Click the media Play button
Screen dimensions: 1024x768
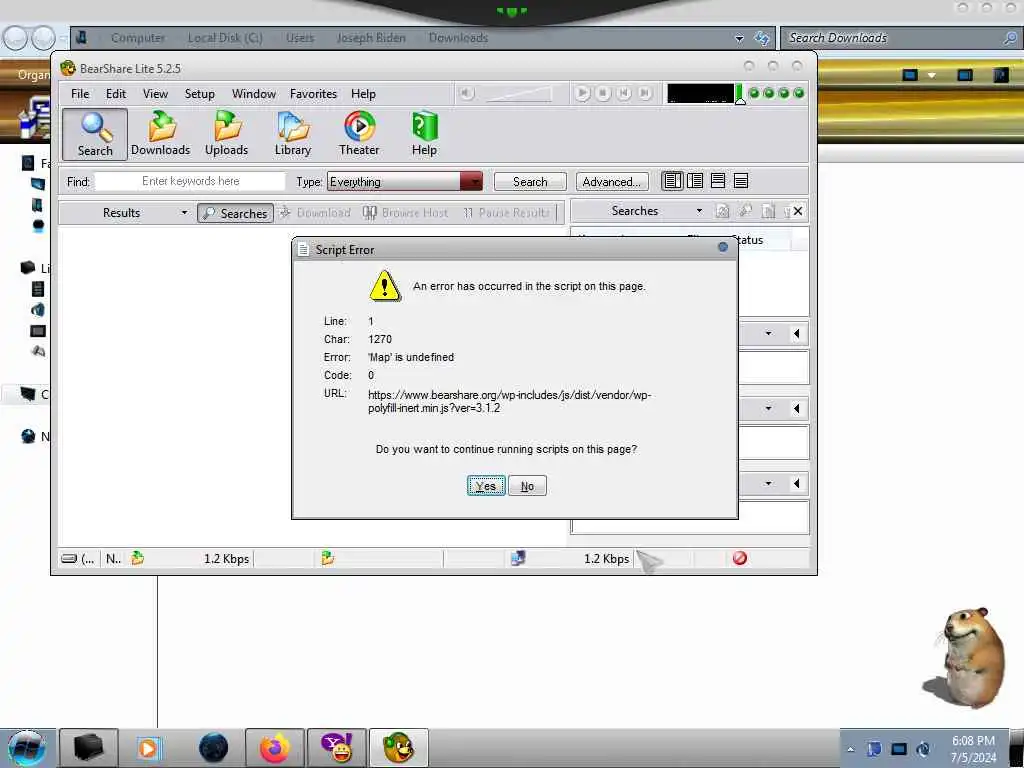tap(582, 93)
